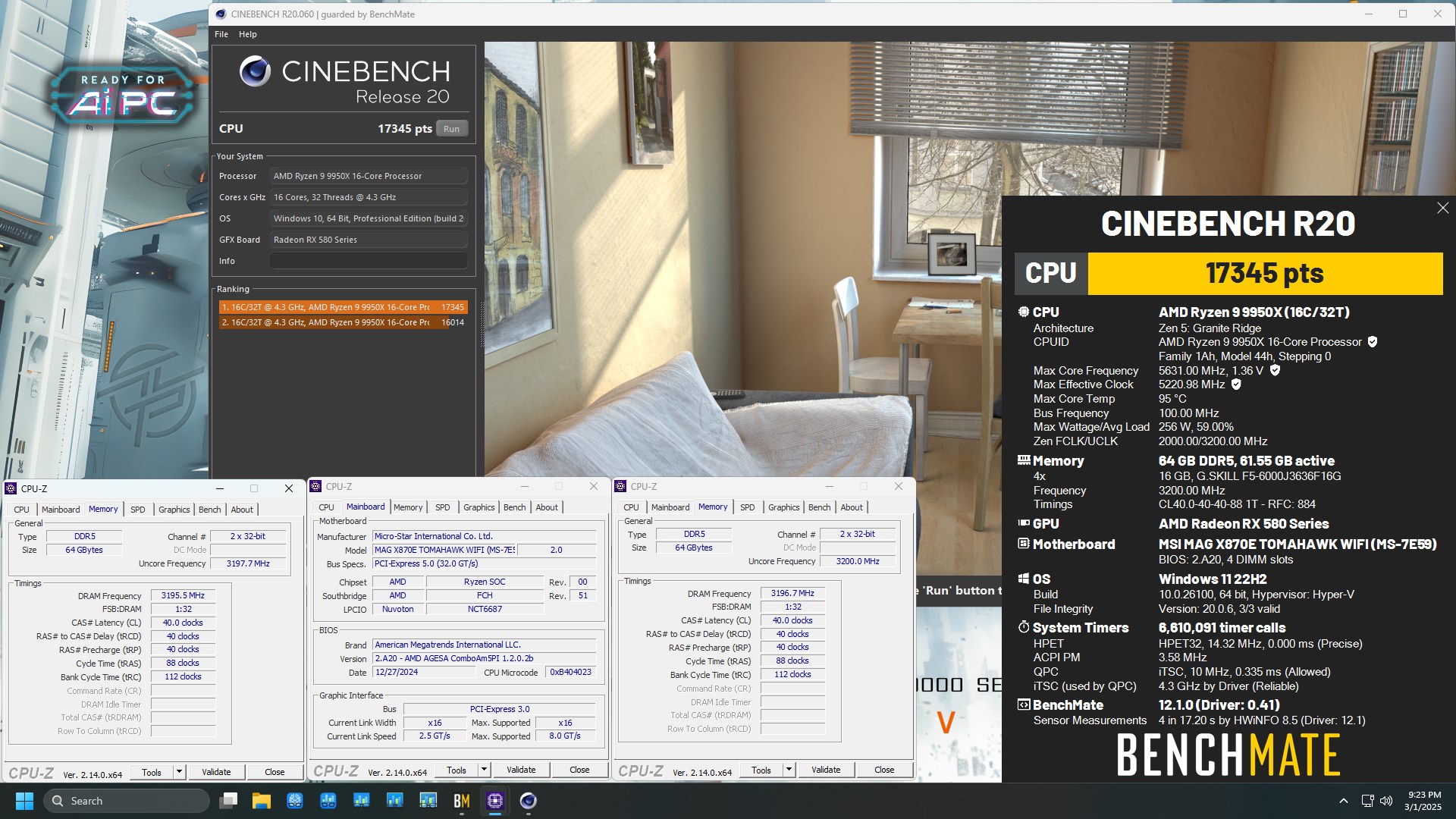The image size is (1456, 819).
Task: Open the Help menu in Cinebench
Action: [x=248, y=34]
